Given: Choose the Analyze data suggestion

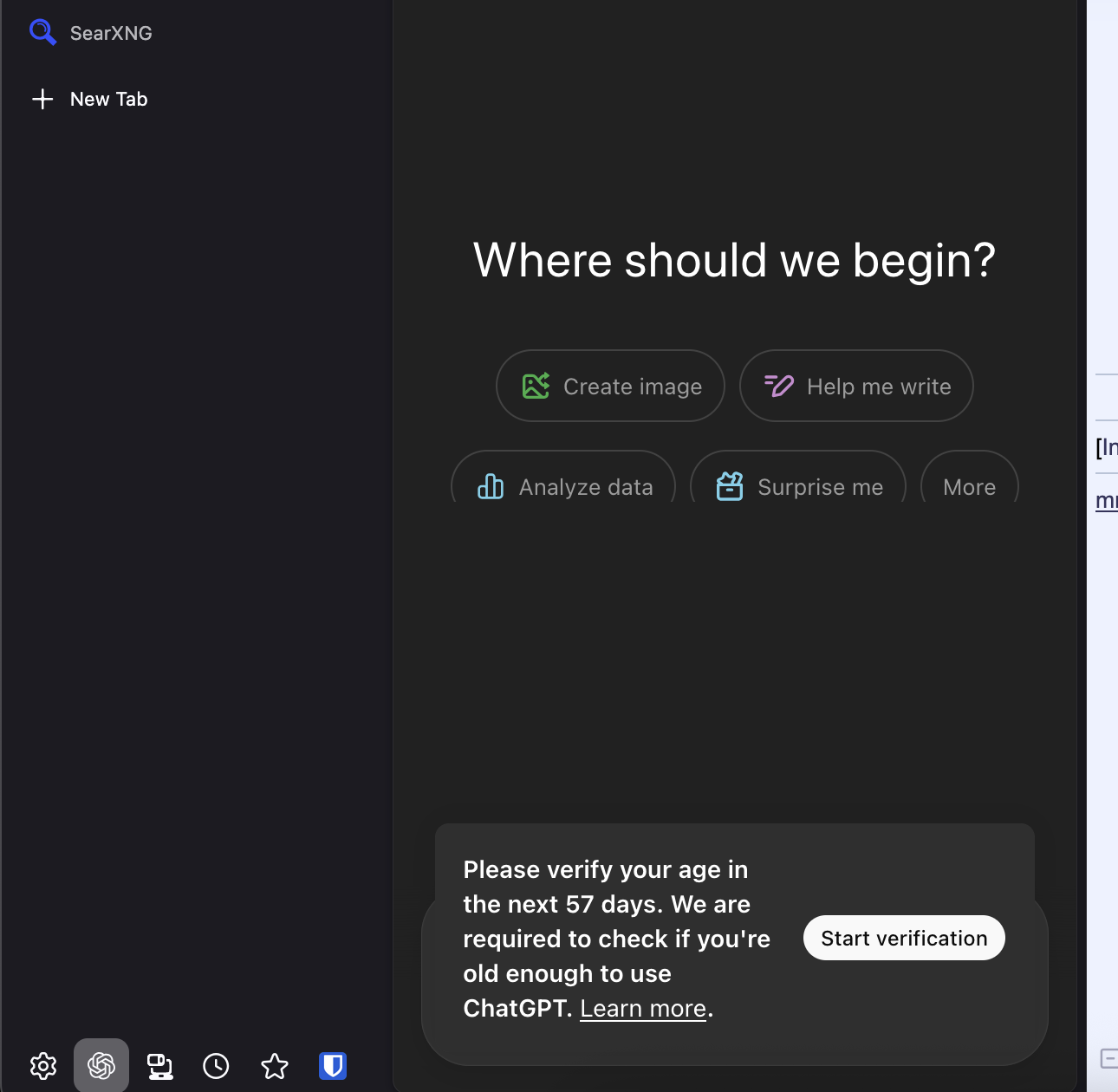Looking at the screenshot, I should point(563,477).
